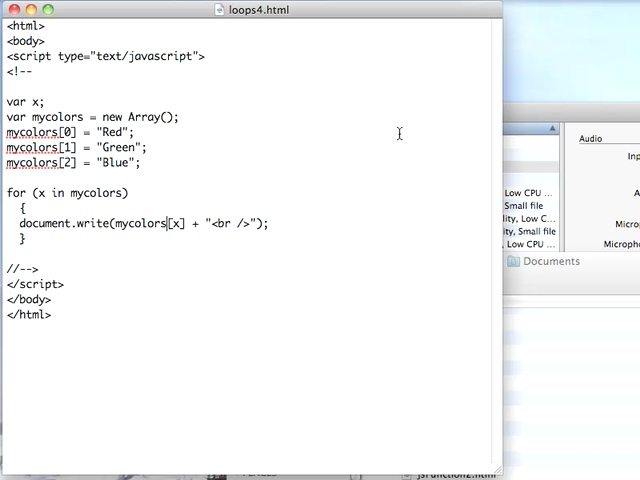Click the resize grip of loops4.html window
640x480 pixels.
(498, 471)
